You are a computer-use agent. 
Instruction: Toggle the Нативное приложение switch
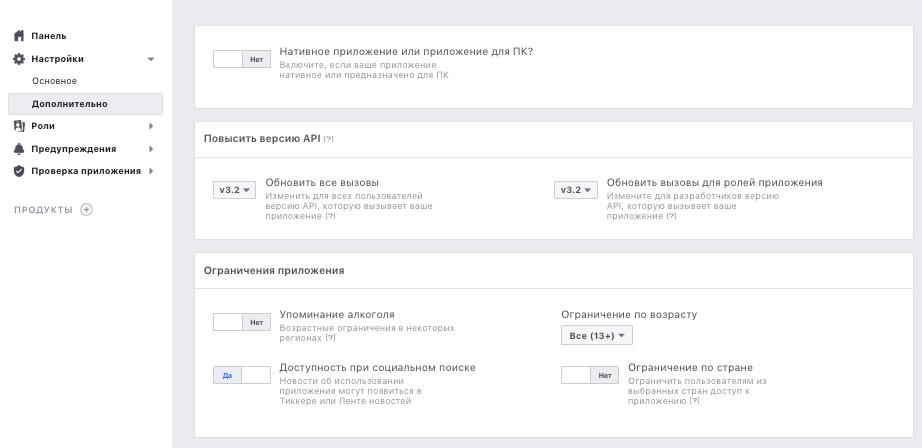click(242, 59)
